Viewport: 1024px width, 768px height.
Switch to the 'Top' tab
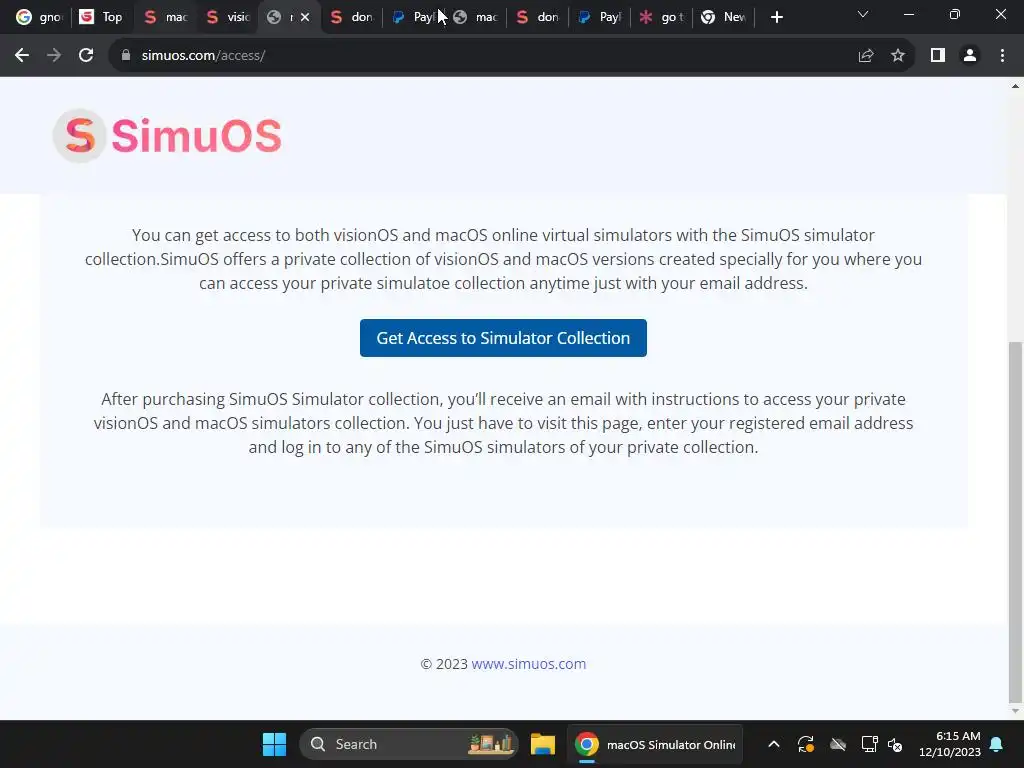click(x=101, y=17)
